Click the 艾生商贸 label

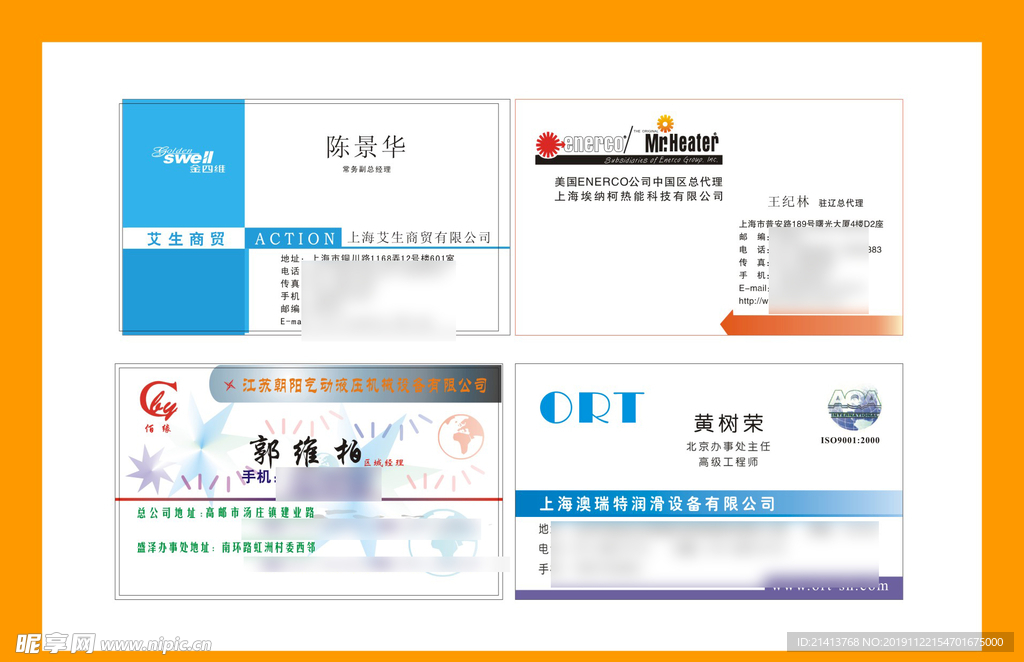[185, 239]
